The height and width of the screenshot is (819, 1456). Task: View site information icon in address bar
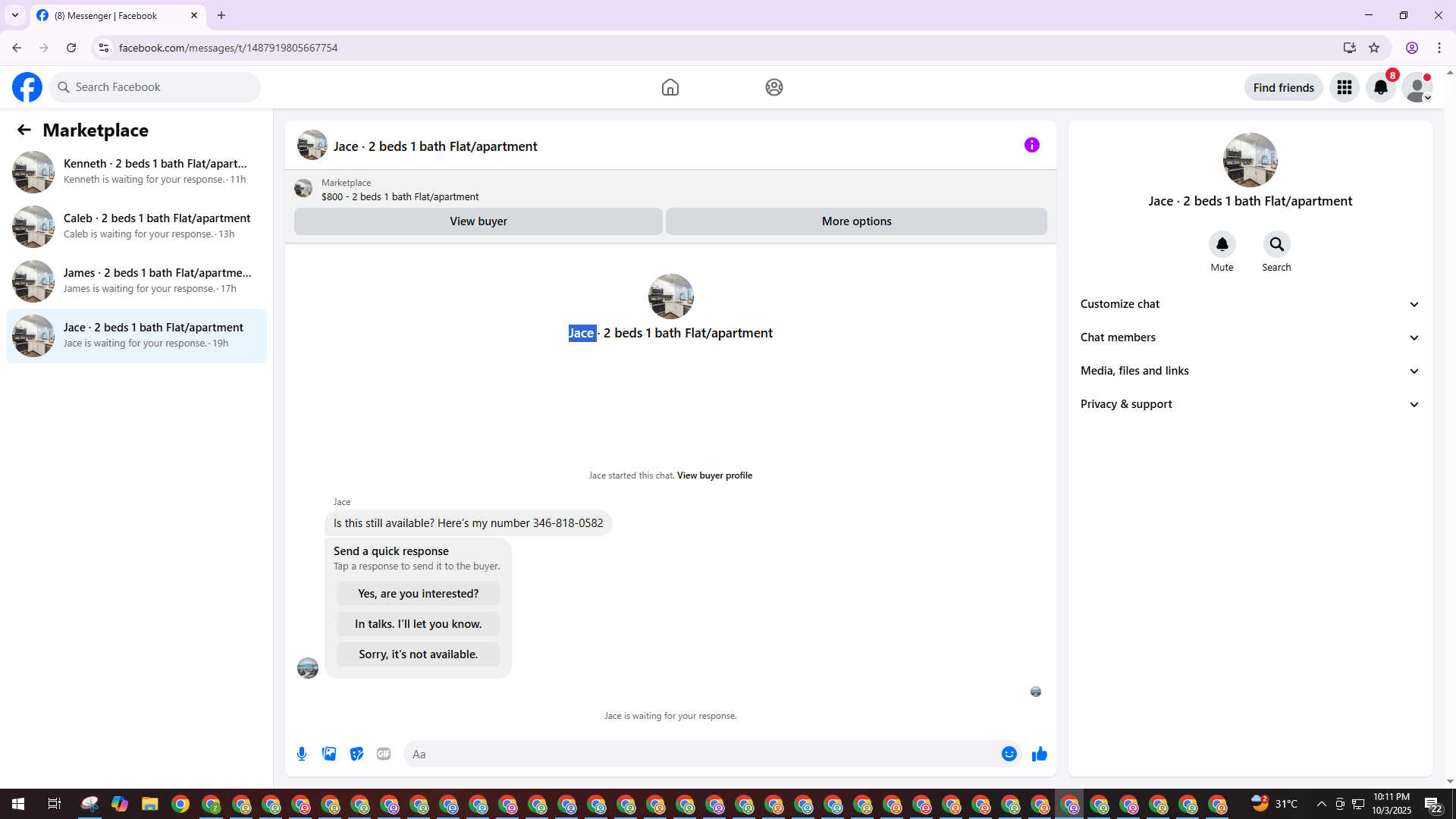104,48
